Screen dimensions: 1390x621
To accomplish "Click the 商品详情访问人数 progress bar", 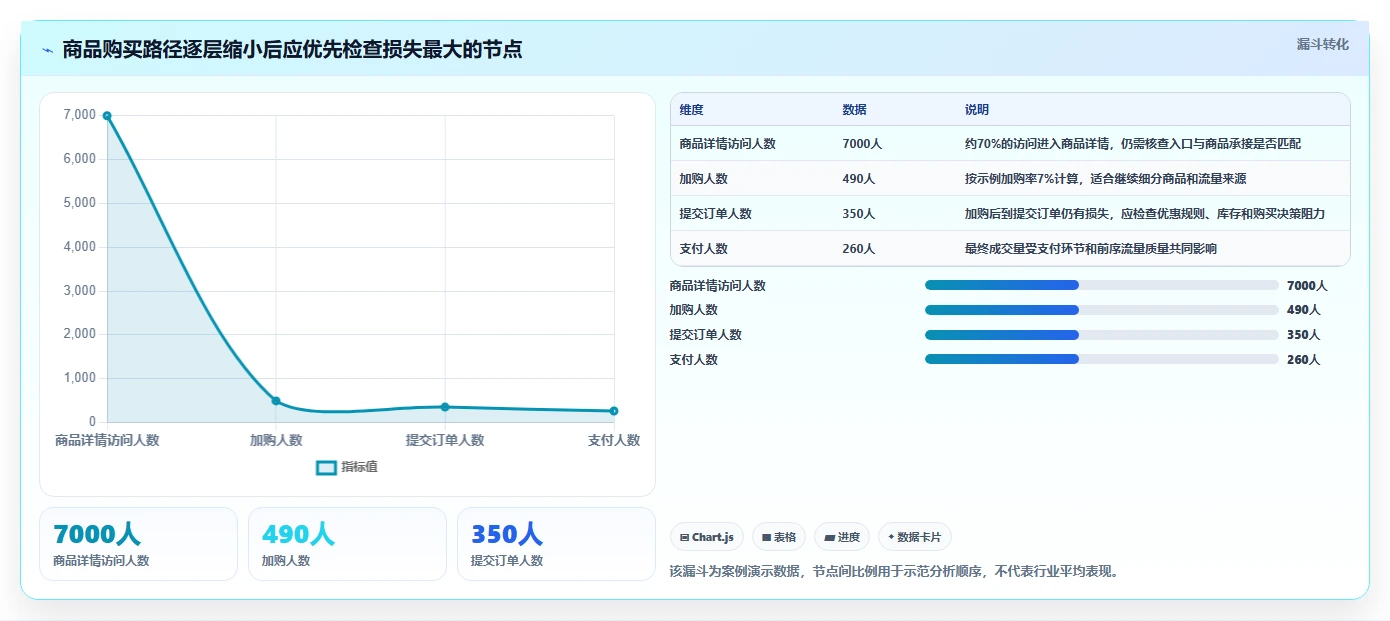I will pyautogui.click(x=1101, y=285).
